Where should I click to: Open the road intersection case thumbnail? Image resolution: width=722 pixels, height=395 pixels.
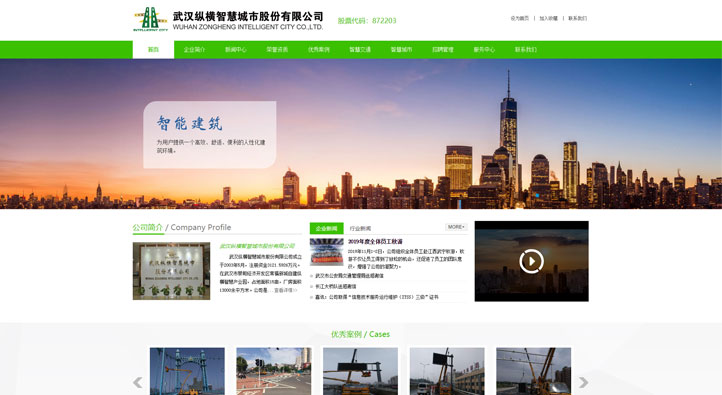pyautogui.click(x=274, y=371)
